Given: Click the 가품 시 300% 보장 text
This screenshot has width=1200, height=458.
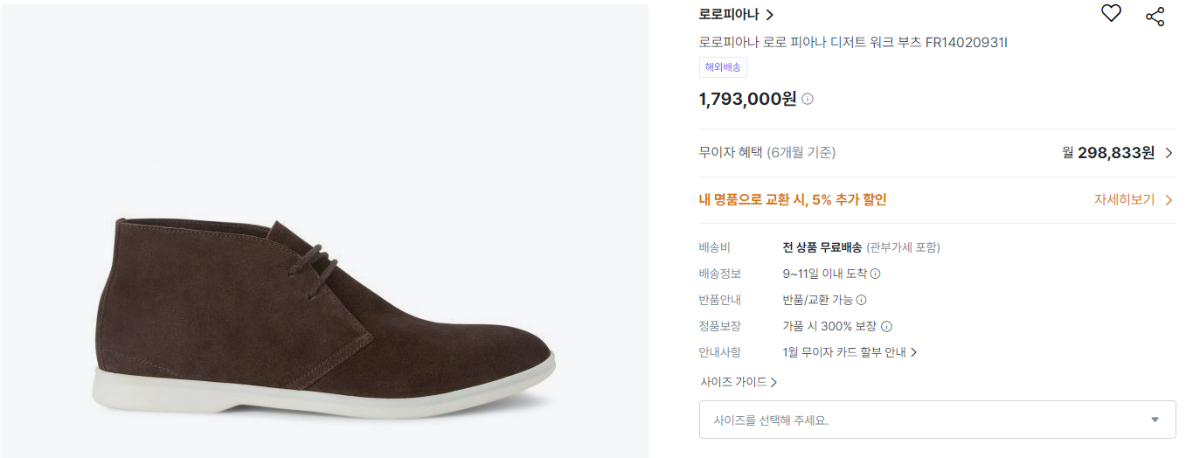Looking at the screenshot, I should 829,326.
